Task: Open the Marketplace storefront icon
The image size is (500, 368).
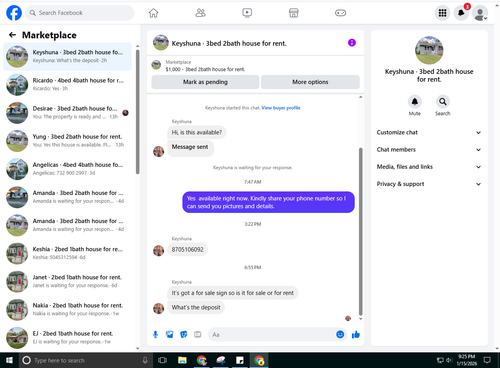Action: (x=294, y=13)
